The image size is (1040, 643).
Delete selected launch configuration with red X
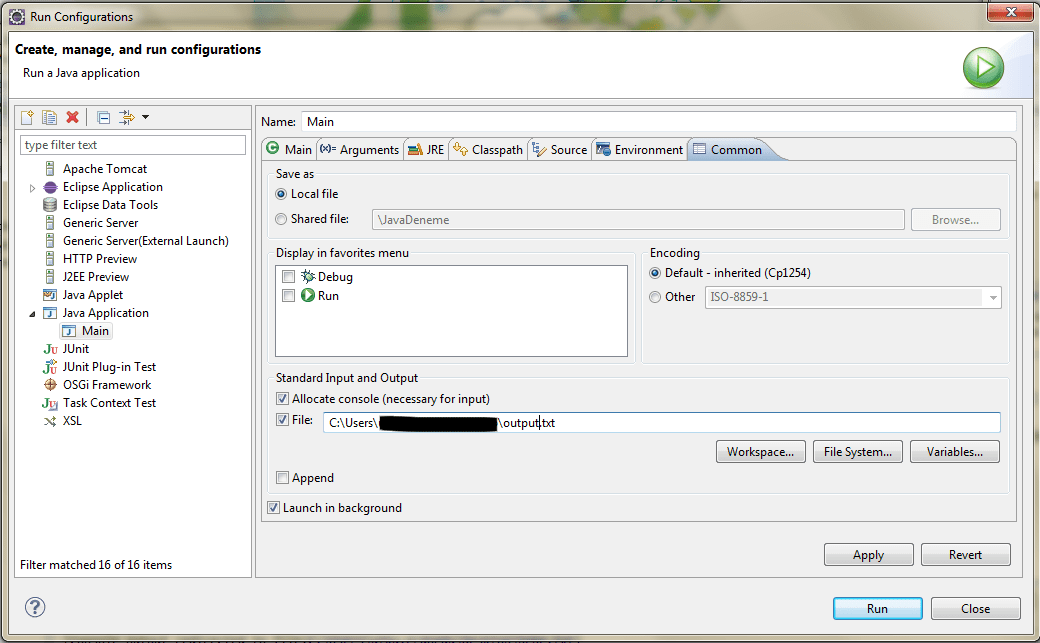pyautogui.click(x=72, y=117)
